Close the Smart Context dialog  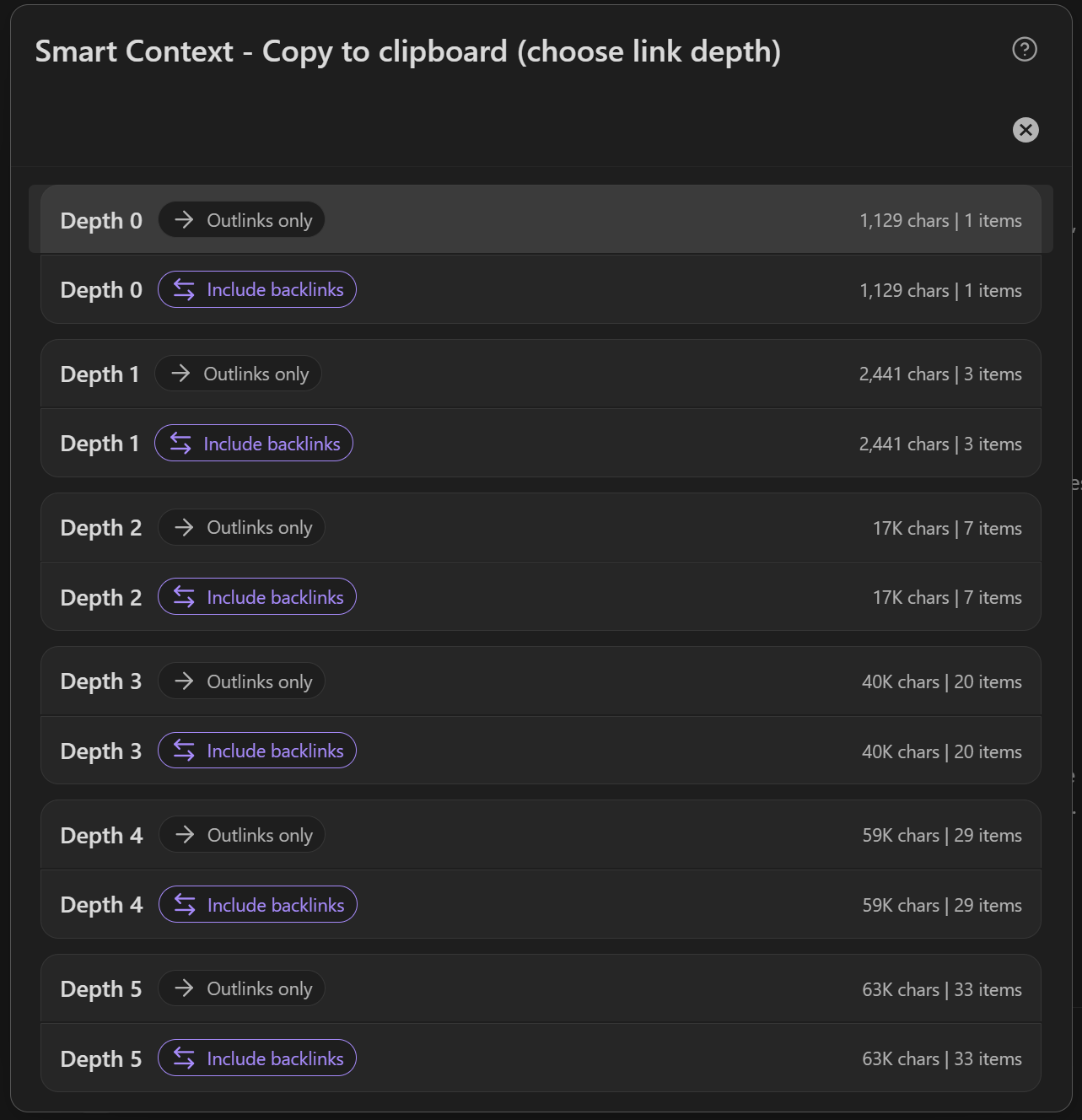click(1025, 130)
